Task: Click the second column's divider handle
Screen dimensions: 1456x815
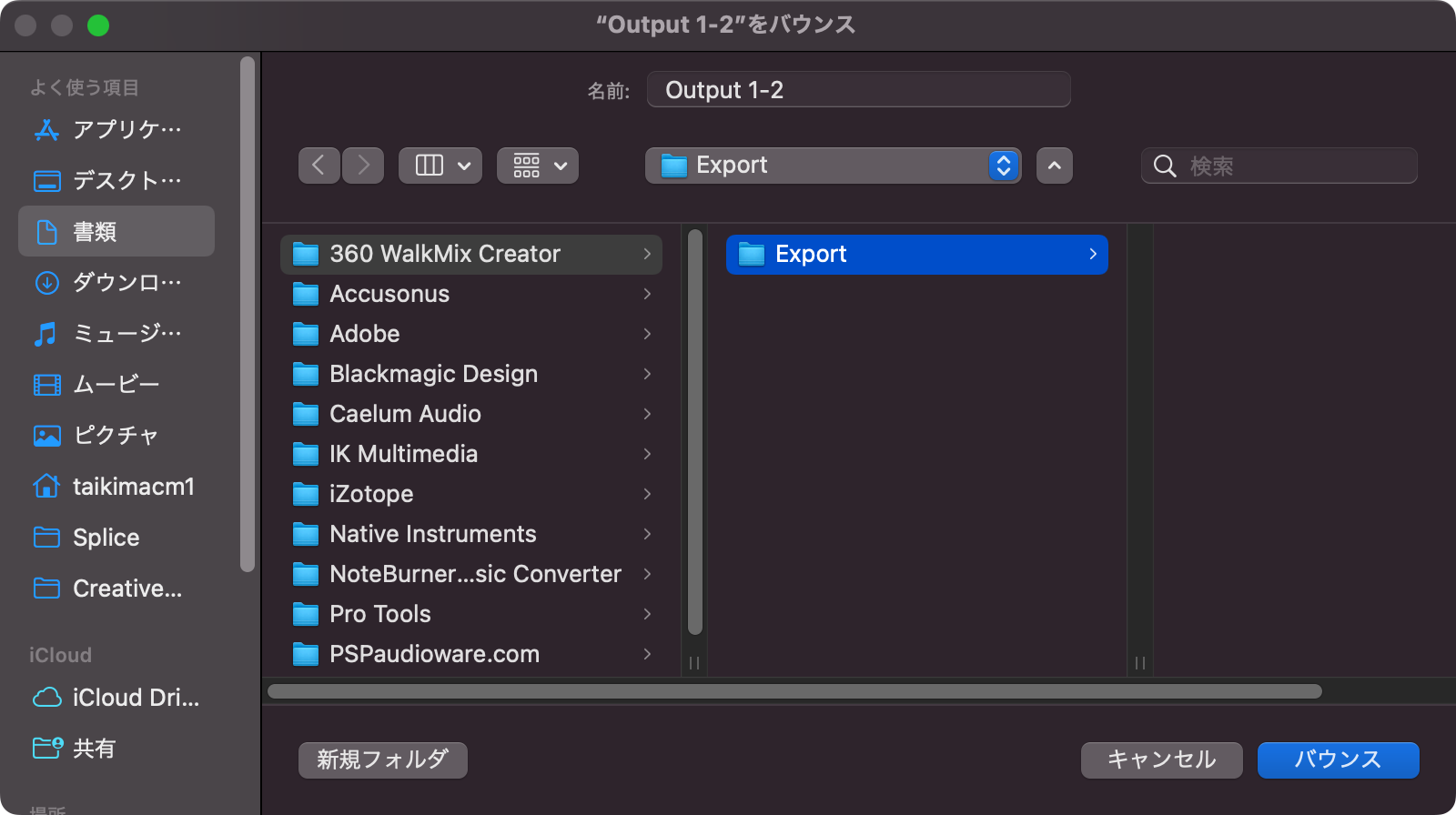Action: (x=1140, y=663)
